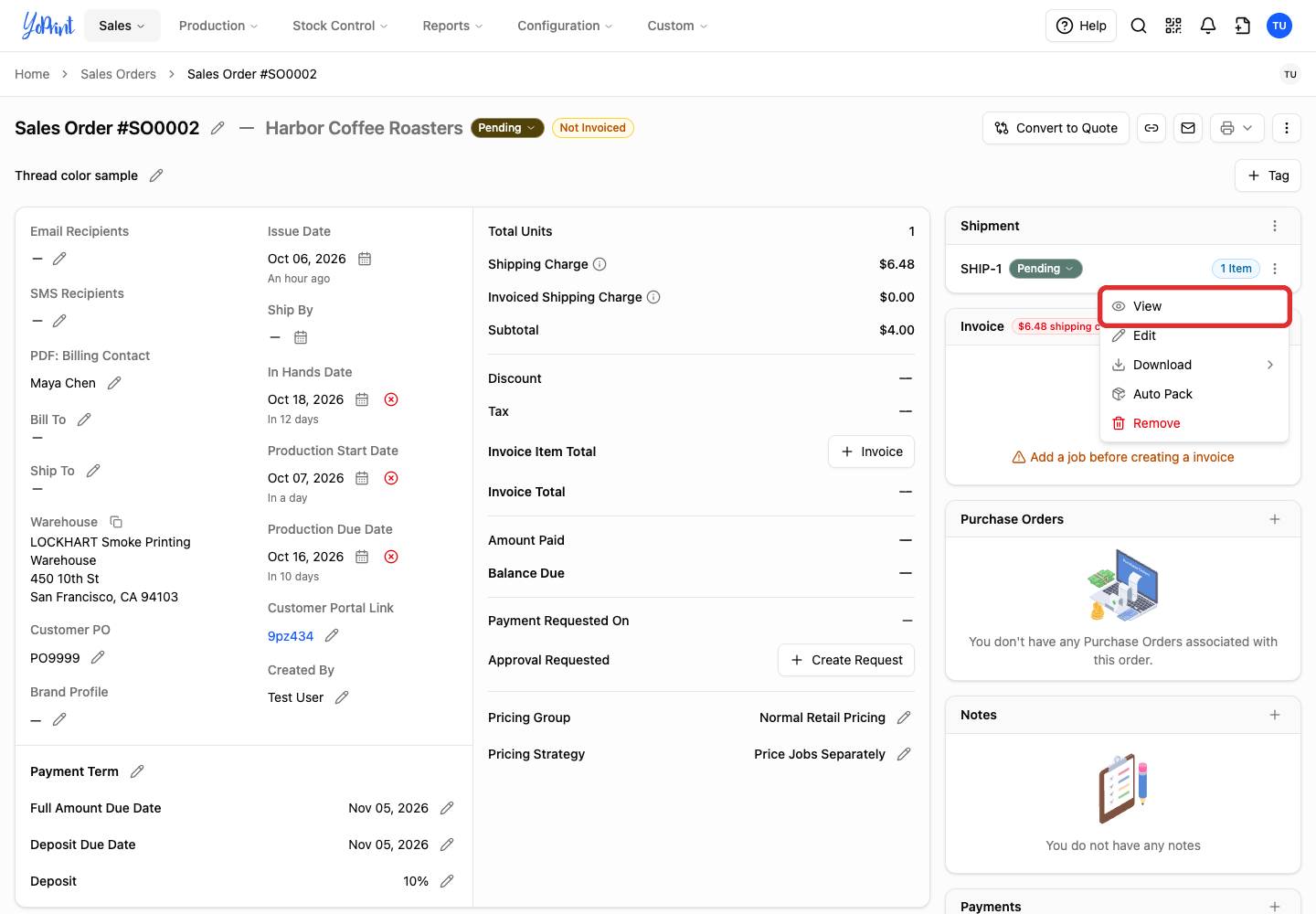Open Download submenu for the shipment

point(1194,365)
